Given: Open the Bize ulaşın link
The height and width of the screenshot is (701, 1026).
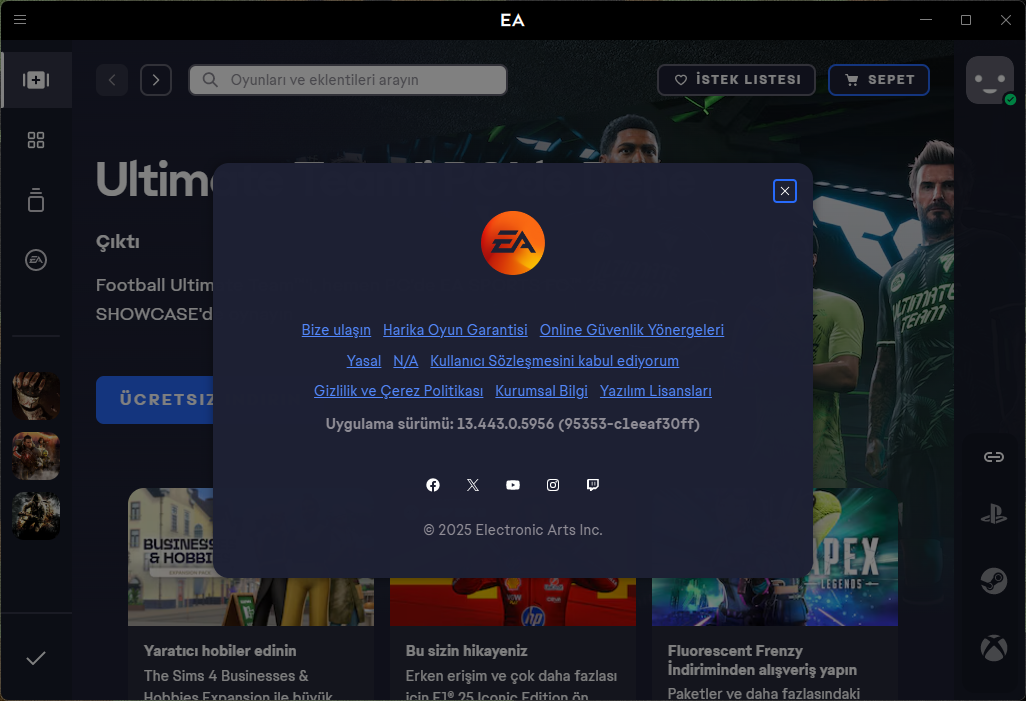Looking at the screenshot, I should click(x=336, y=330).
